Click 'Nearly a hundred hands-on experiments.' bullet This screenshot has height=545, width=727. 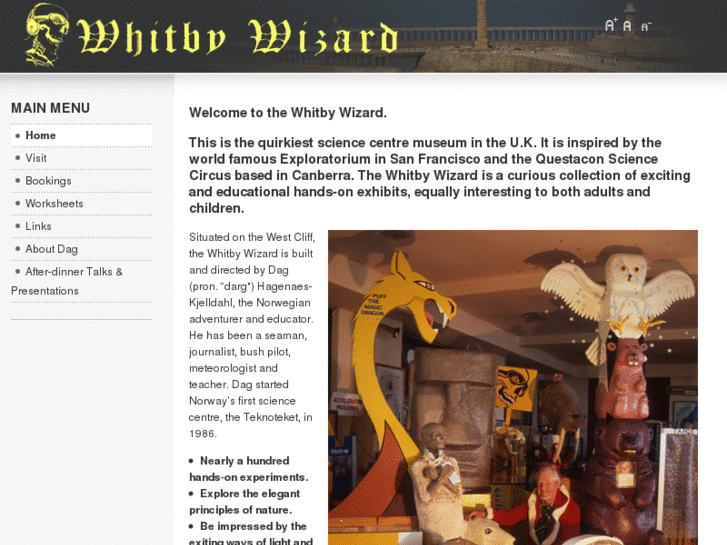(249, 469)
